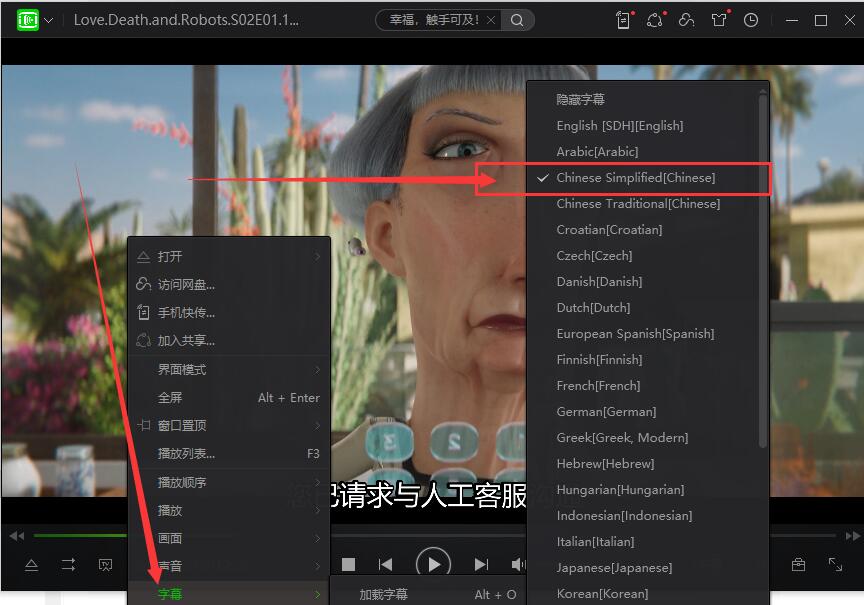This screenshot has width=864, height=605.
Task: Open dropdown arrow beside the player logo
Action: 50,20
